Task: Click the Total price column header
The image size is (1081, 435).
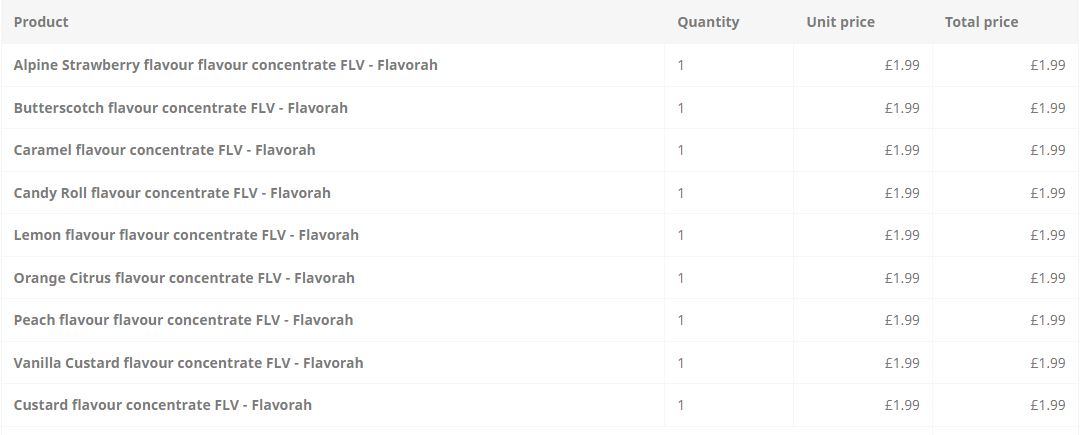Action: coord(981,22)
